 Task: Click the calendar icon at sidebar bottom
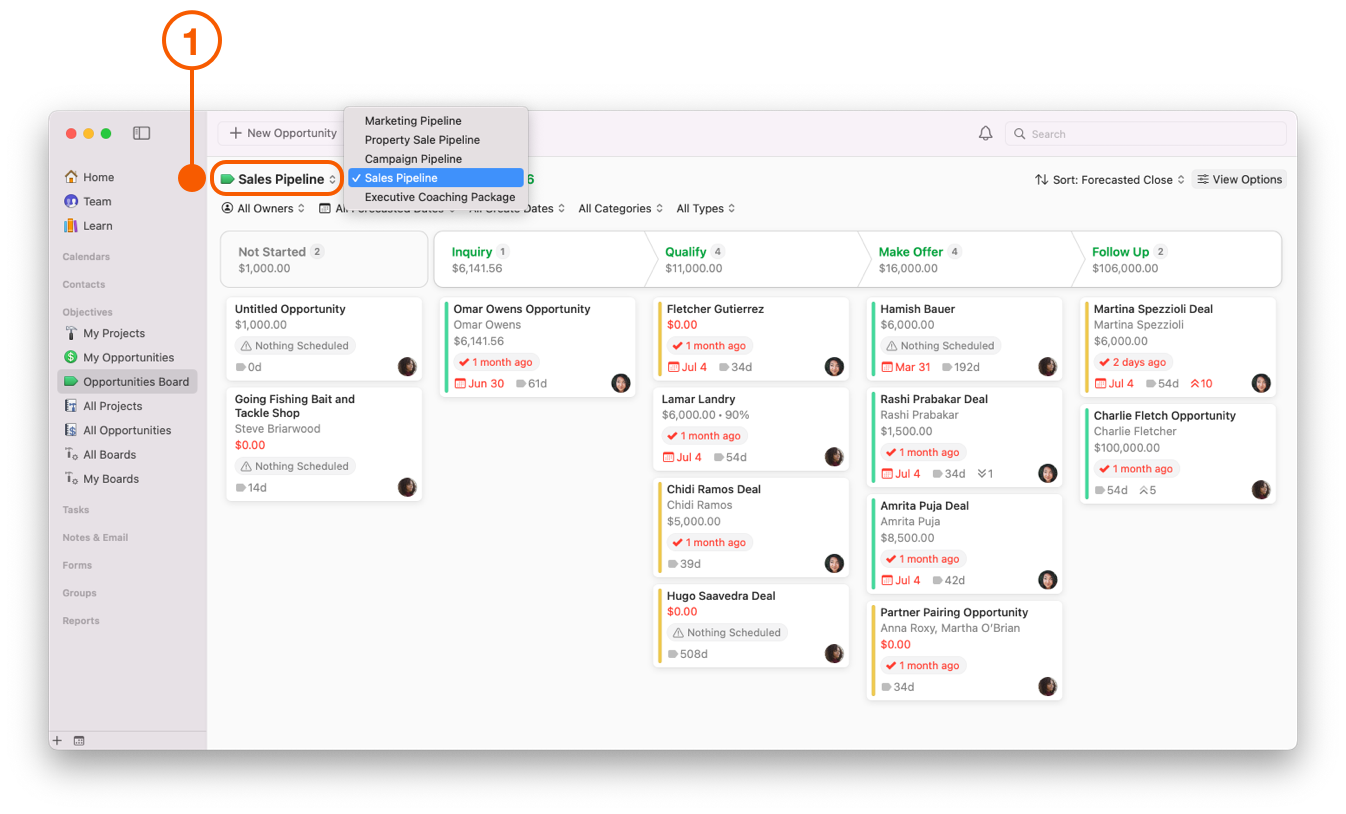(x=79, y=741)
